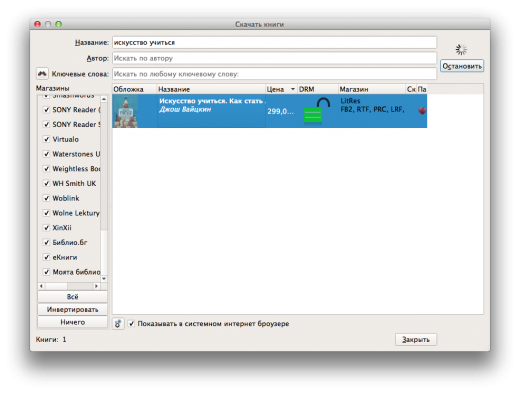Click the Остановить button

point(462,66)
